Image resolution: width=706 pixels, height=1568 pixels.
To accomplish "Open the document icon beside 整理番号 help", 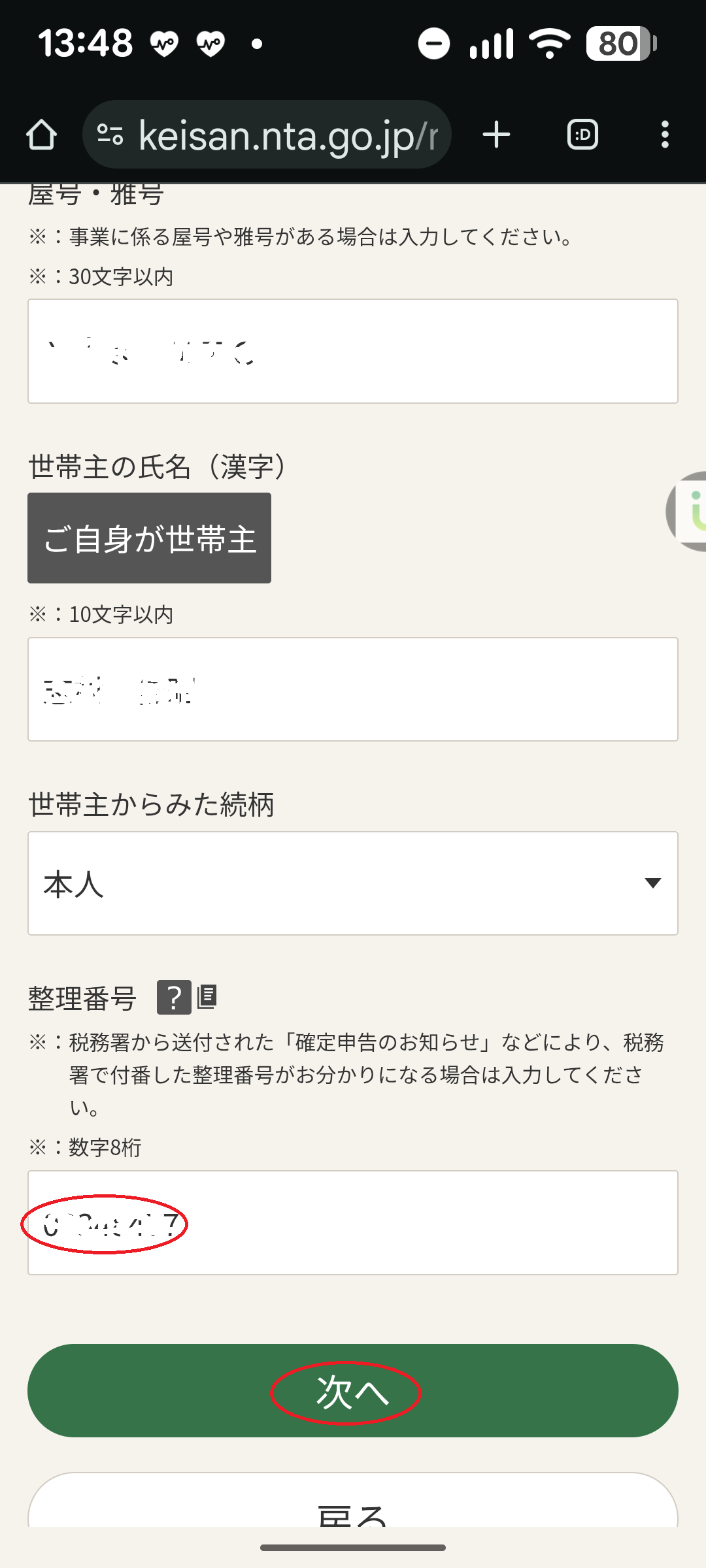I will coord(207,997).
